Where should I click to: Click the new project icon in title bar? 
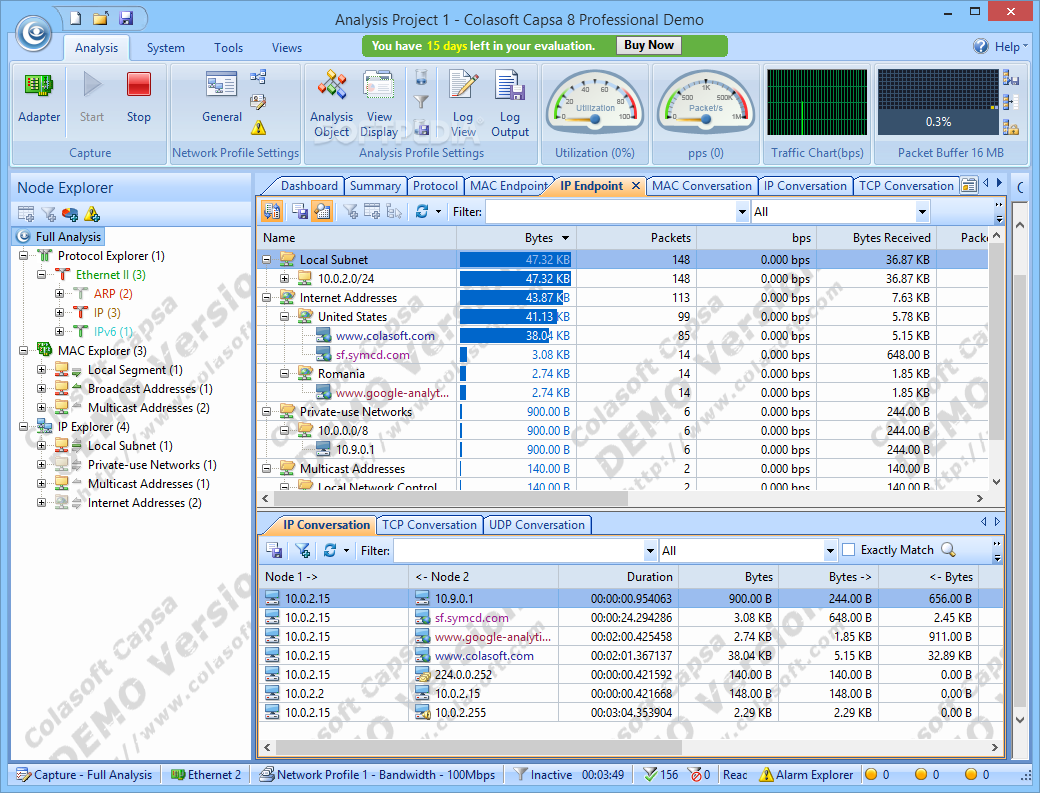(76, 18)
